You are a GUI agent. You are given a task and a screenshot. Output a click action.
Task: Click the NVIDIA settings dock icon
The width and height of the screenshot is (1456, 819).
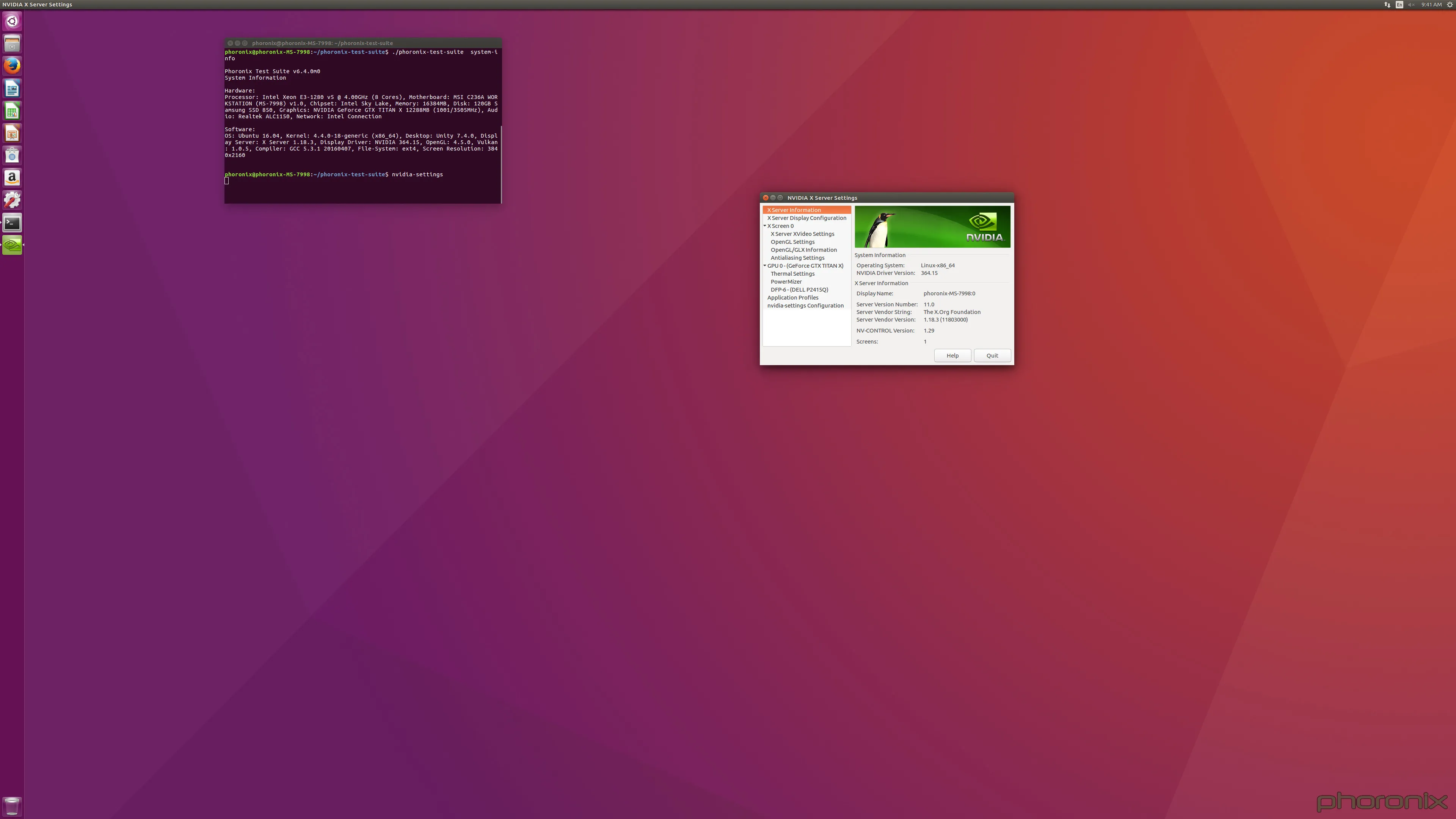tap(12, 245)
